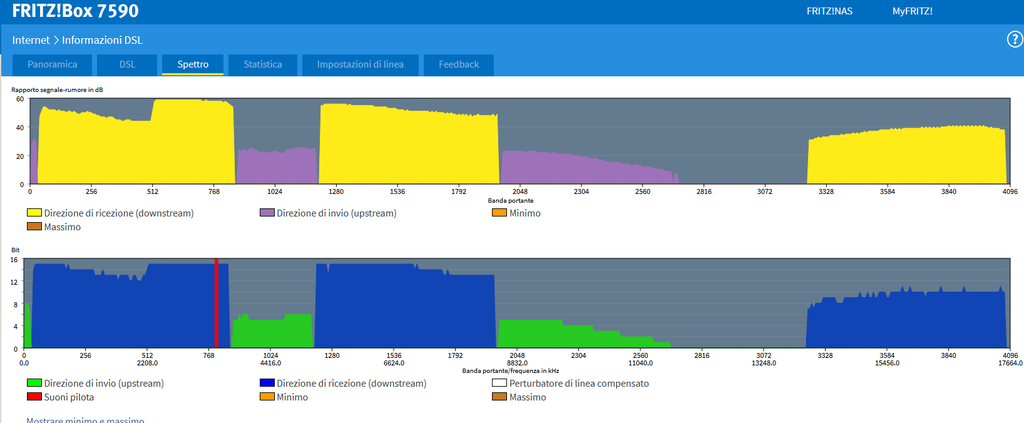
Task: Click white Perturbatore di linea compensato swatch
Action: 500,383
